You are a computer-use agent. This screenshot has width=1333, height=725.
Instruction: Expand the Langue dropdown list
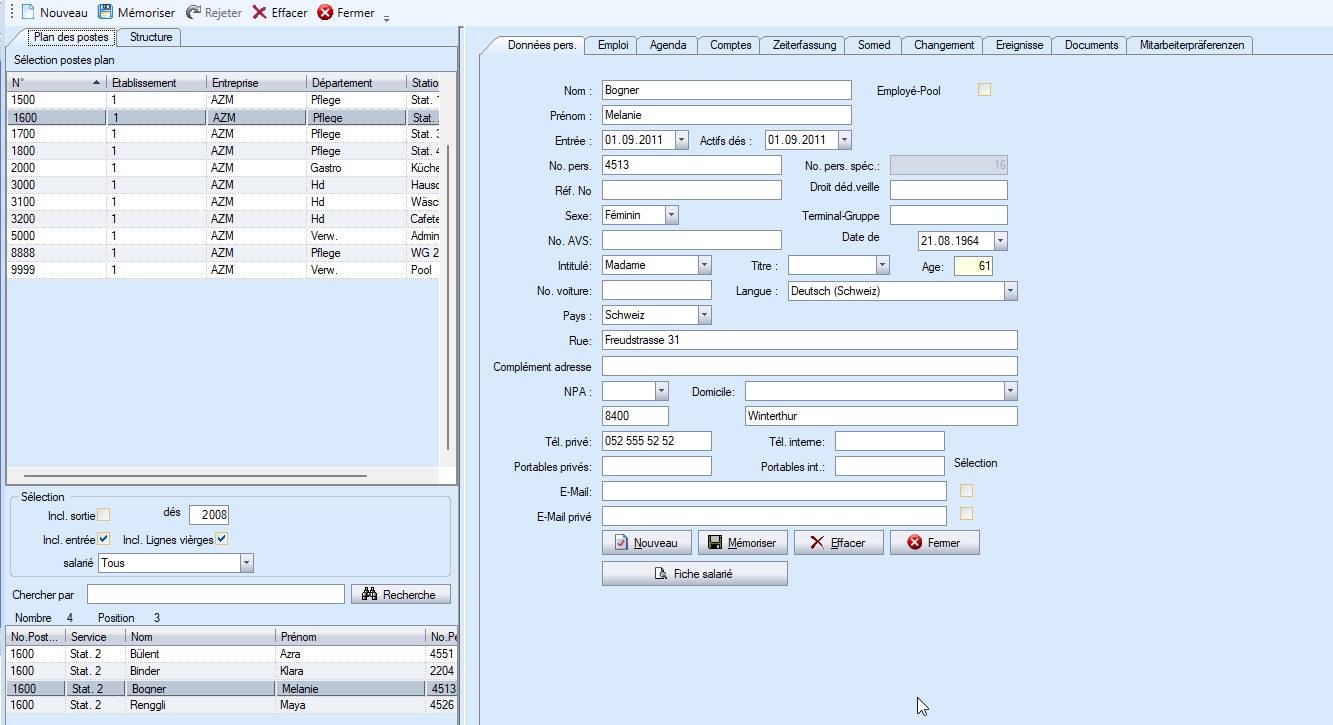point(1010,291)
